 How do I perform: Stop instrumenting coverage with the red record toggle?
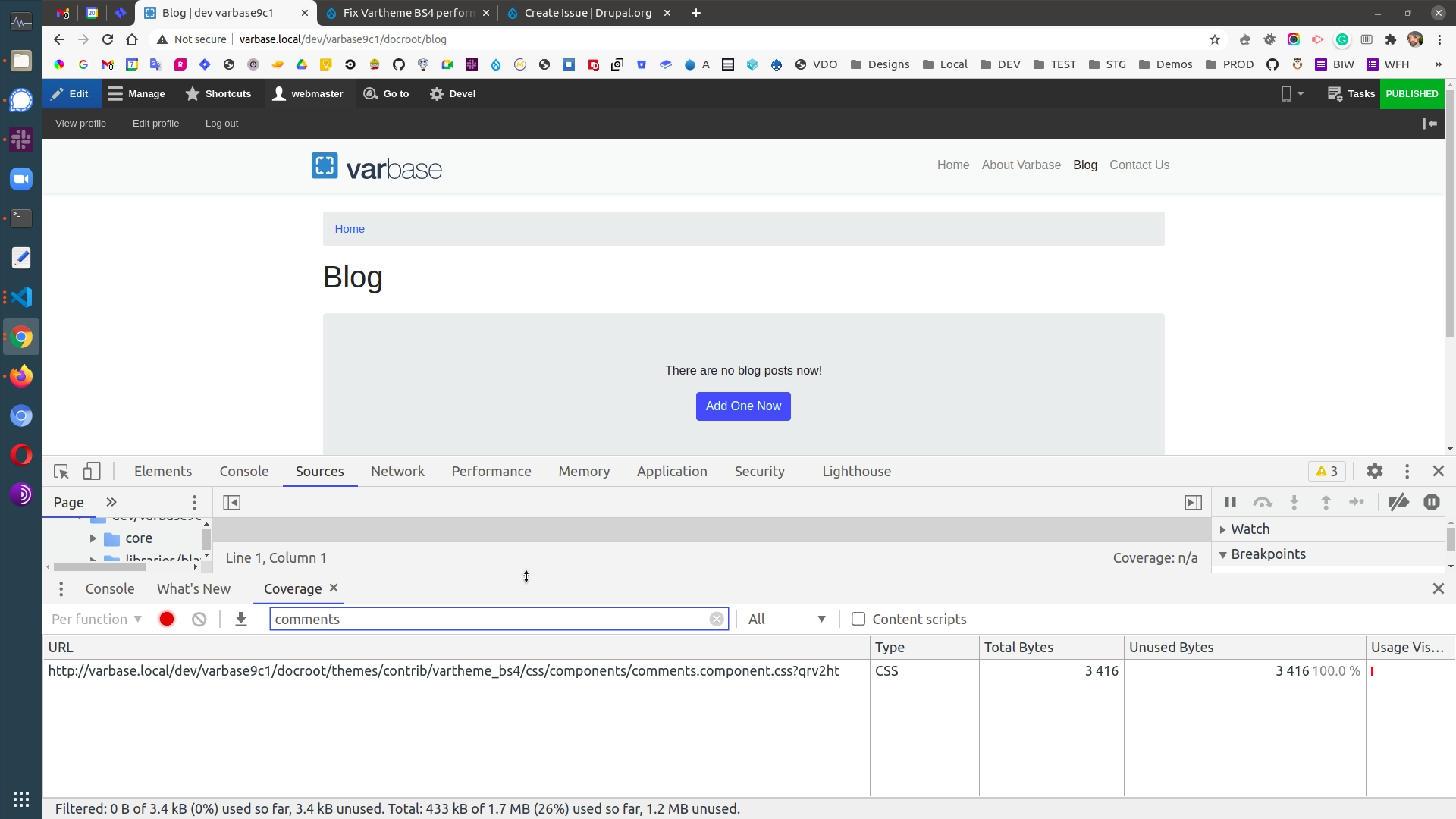pos(166,619)
